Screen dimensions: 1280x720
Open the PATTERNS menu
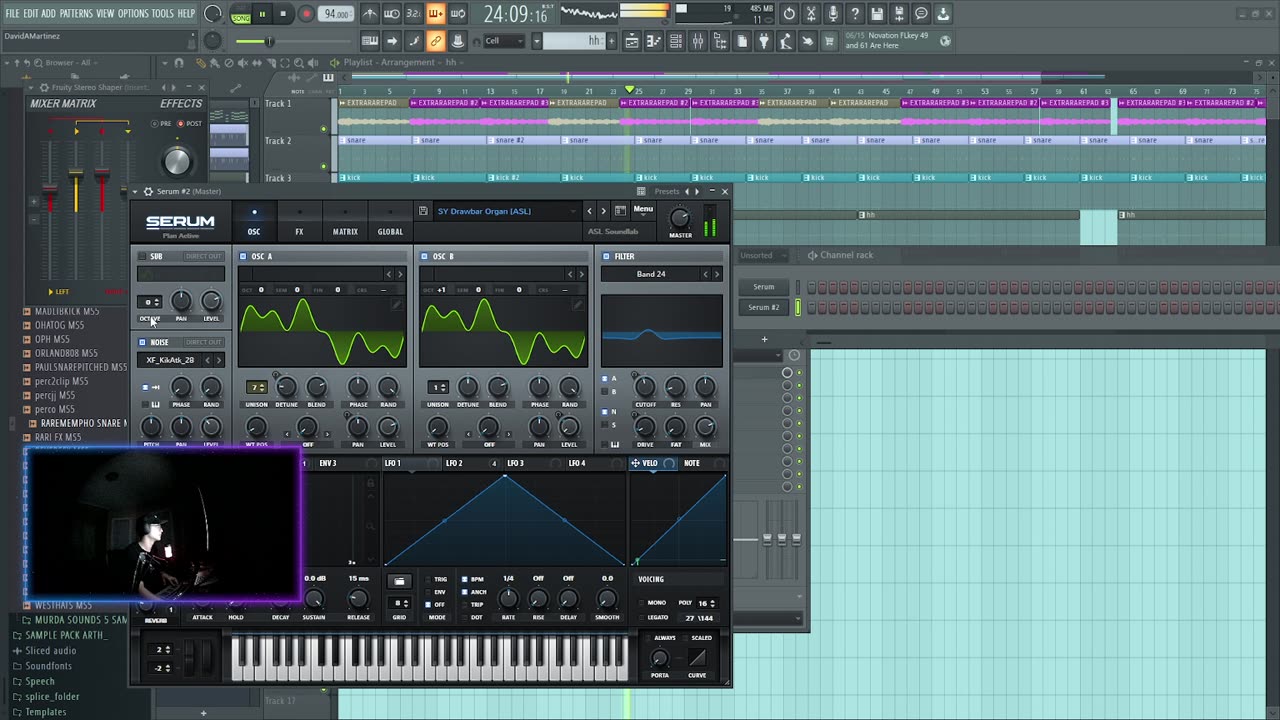click(x=76, y=13)
